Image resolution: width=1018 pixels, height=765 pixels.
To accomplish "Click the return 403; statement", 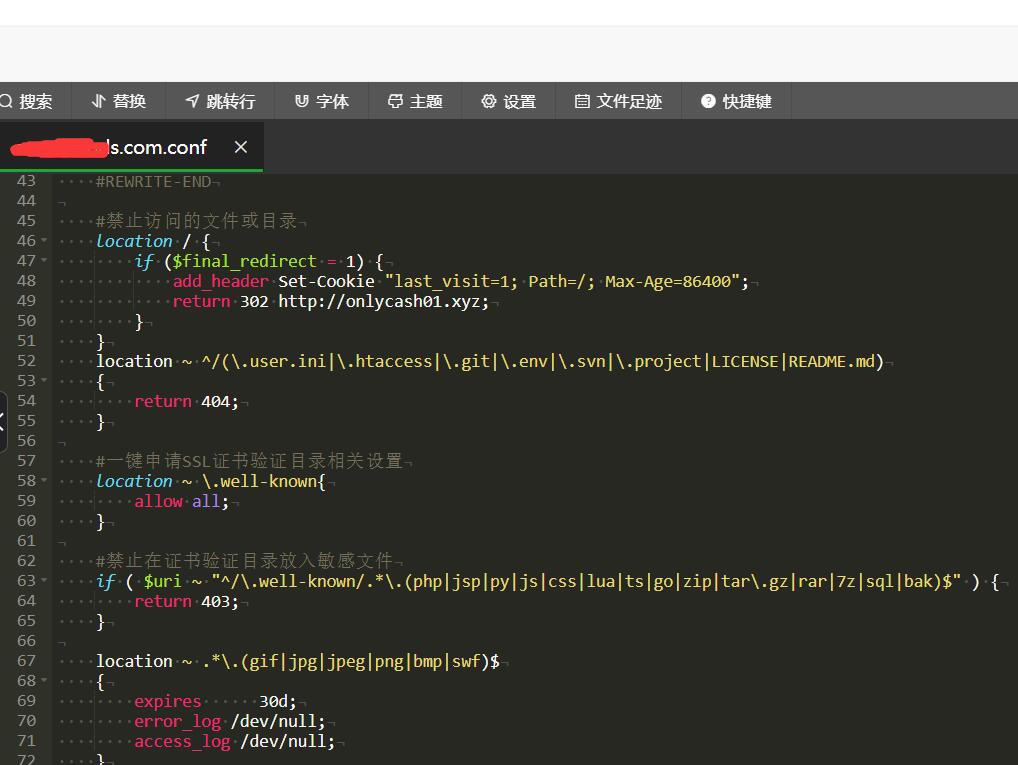I will tap(187, 601).
